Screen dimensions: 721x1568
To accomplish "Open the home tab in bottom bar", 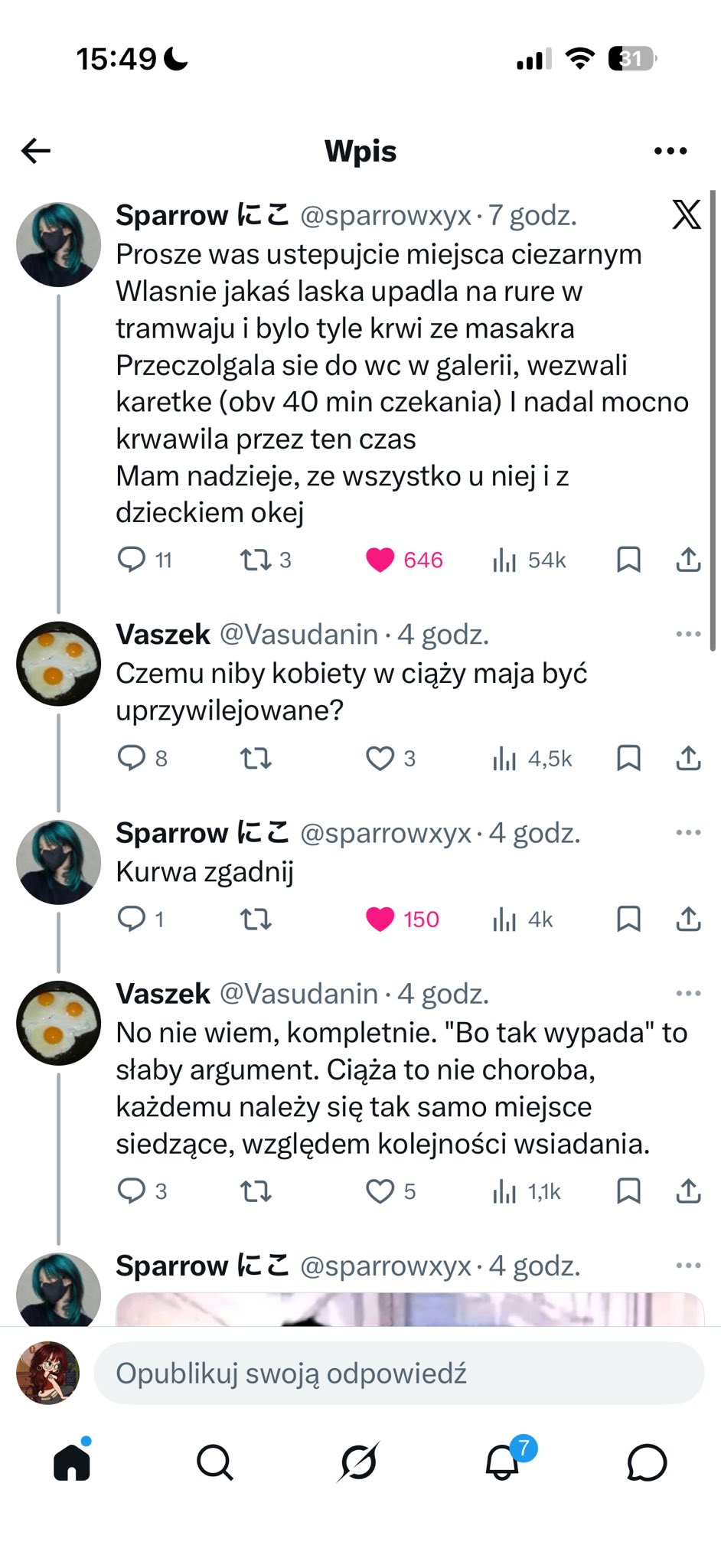I will [72, 1462].
